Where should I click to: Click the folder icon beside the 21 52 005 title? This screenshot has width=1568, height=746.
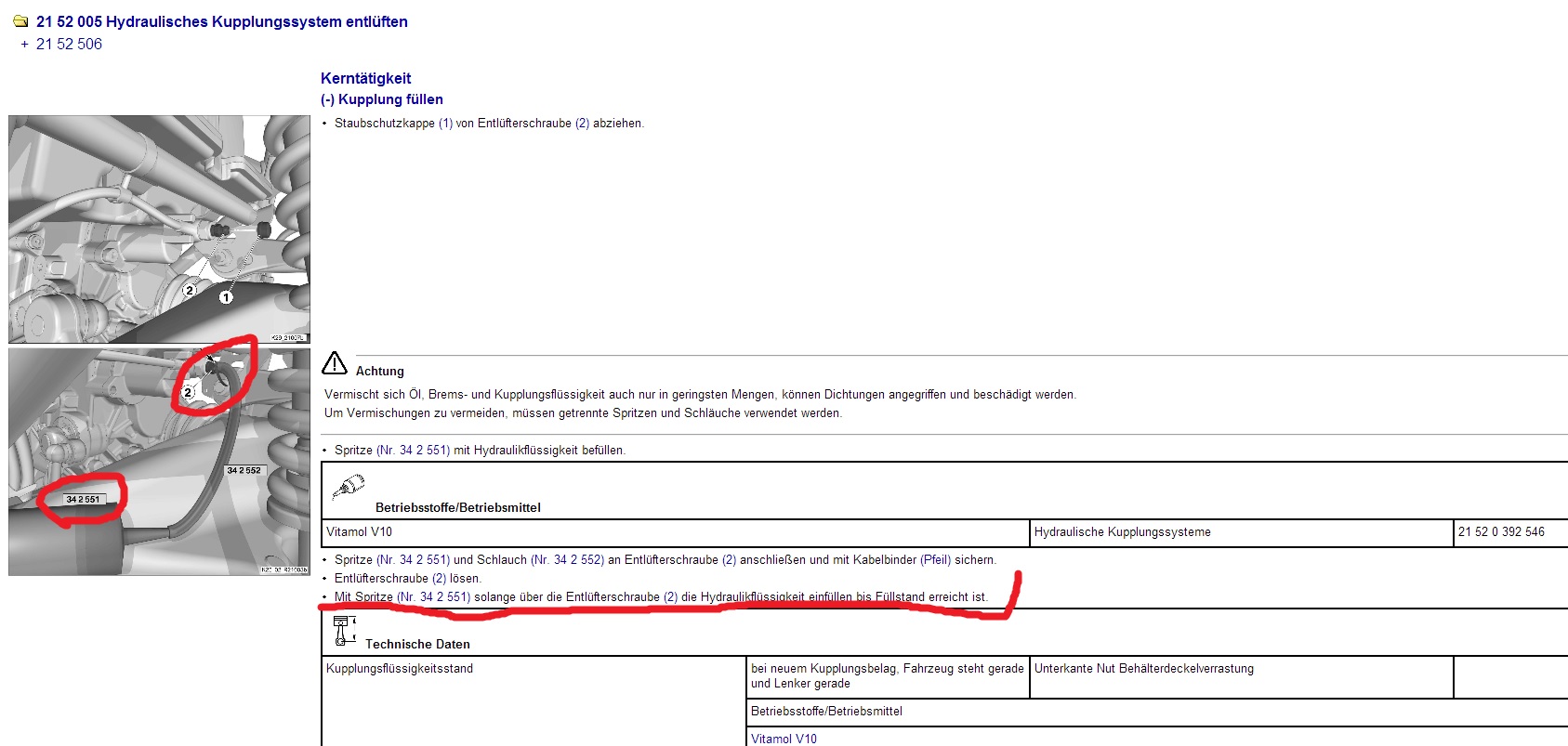click(20, 21)
